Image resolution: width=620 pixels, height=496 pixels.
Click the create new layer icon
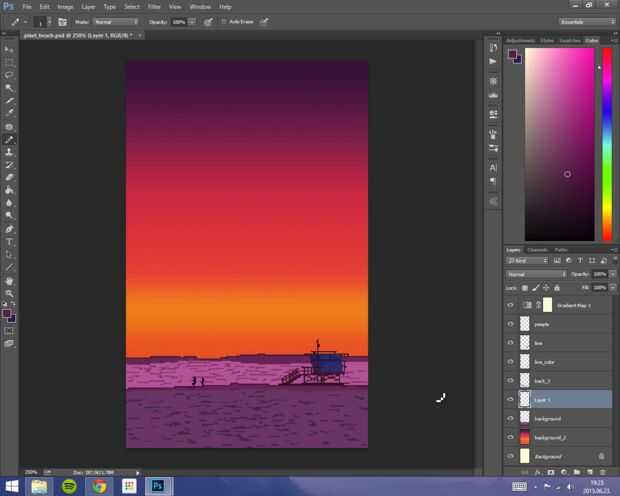590,472
